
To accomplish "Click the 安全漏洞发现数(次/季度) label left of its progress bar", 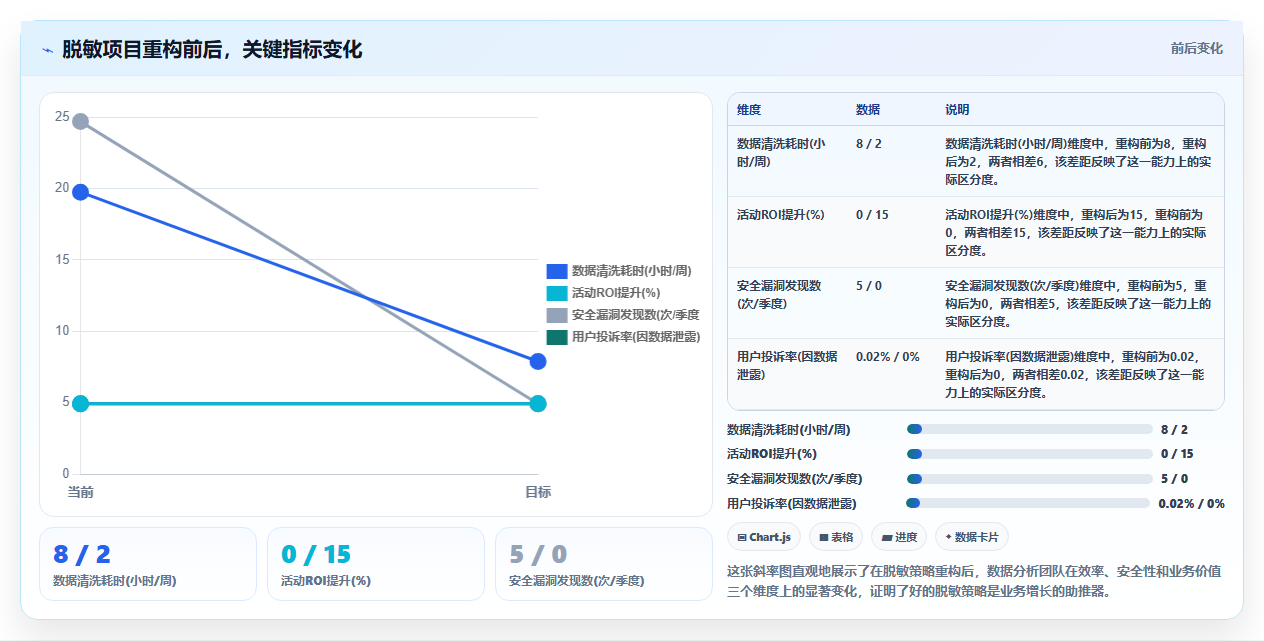I will [x=795, y=478].
